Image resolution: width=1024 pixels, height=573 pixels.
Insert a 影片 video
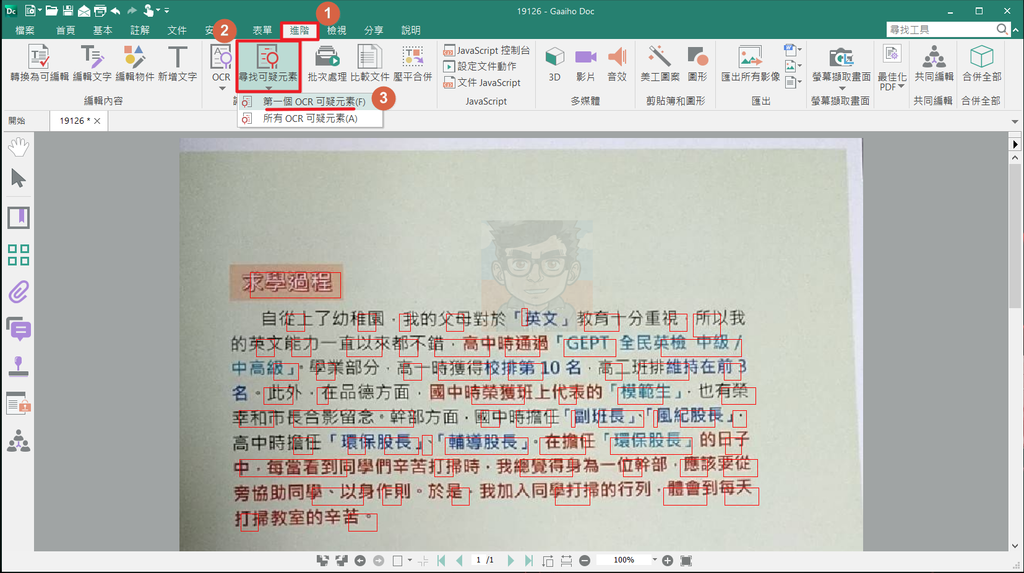click(x=585, y=63)
